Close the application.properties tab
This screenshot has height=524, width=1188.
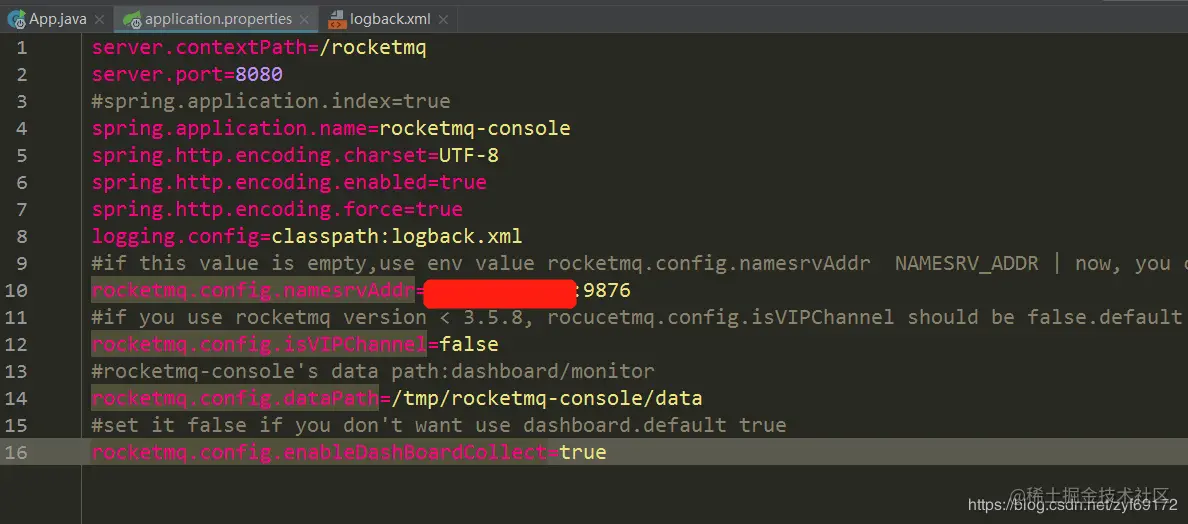click(304, 20)
